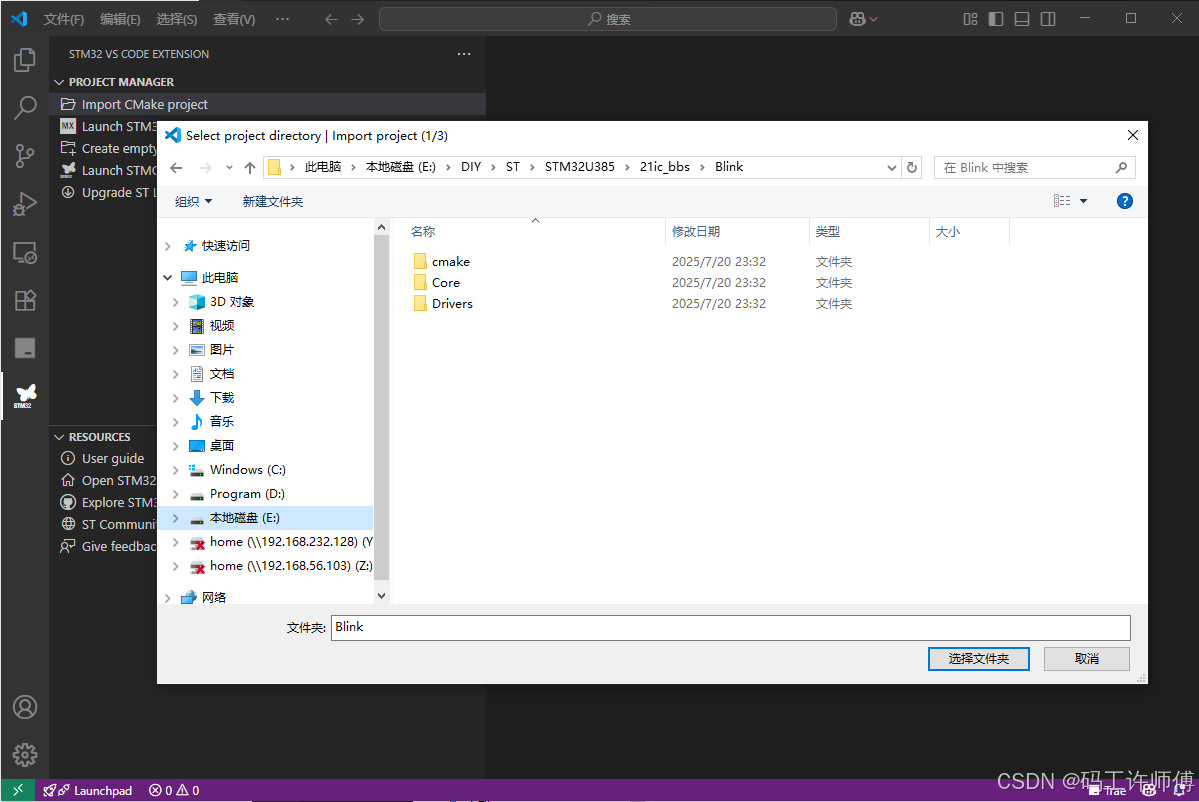Expand the 网络 node in tree

[x=167, y=598]
